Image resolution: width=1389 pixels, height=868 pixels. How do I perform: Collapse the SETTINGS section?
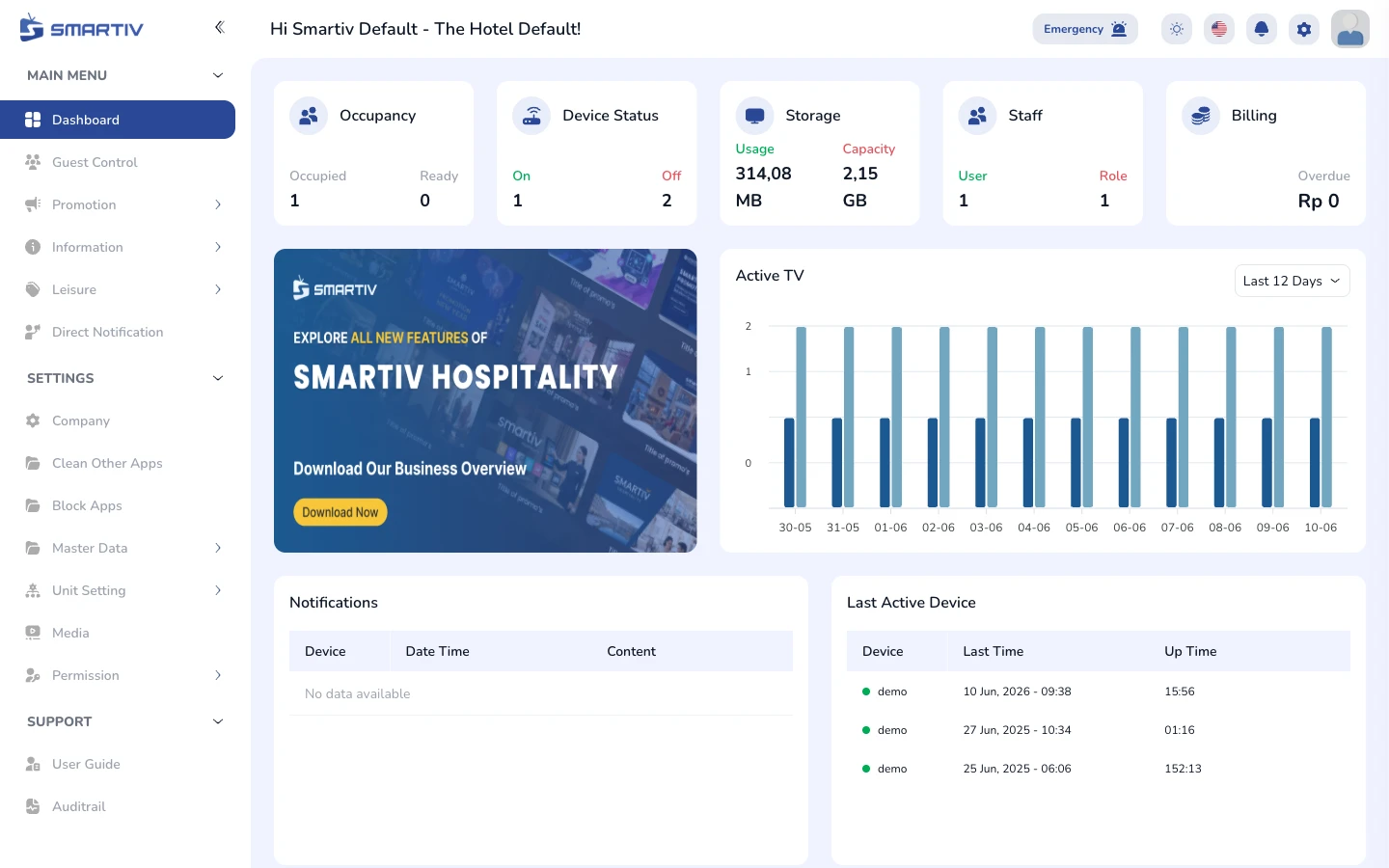point(218,378)
